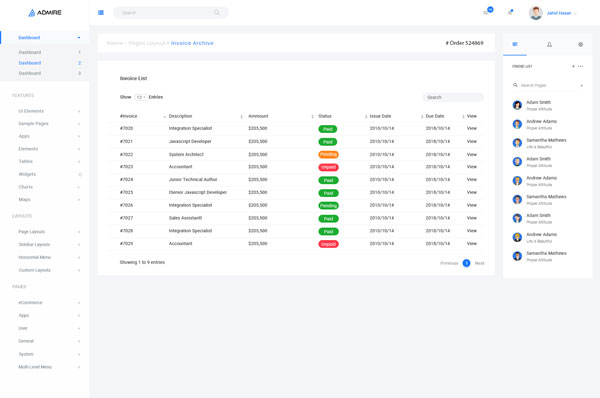The width and height of the screenshot is (600, 398).
Task: Click green Pending badge for #7026
Action: click(328, 206)
